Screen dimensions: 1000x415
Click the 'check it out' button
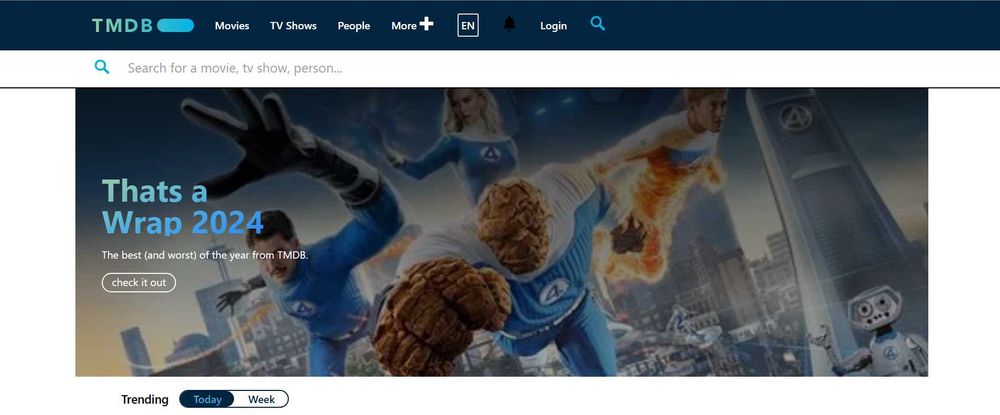coord(139,282)
